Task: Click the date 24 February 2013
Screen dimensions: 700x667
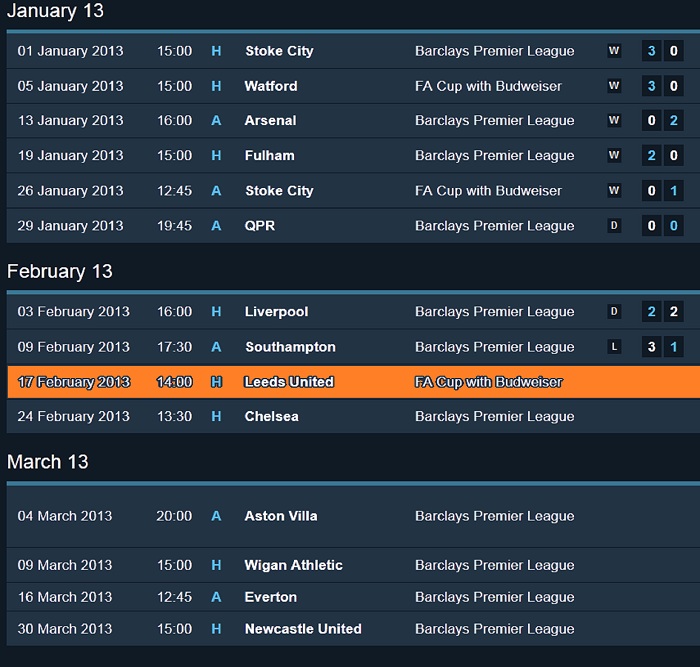Action: pyautogui.click(x=74, y=416)
